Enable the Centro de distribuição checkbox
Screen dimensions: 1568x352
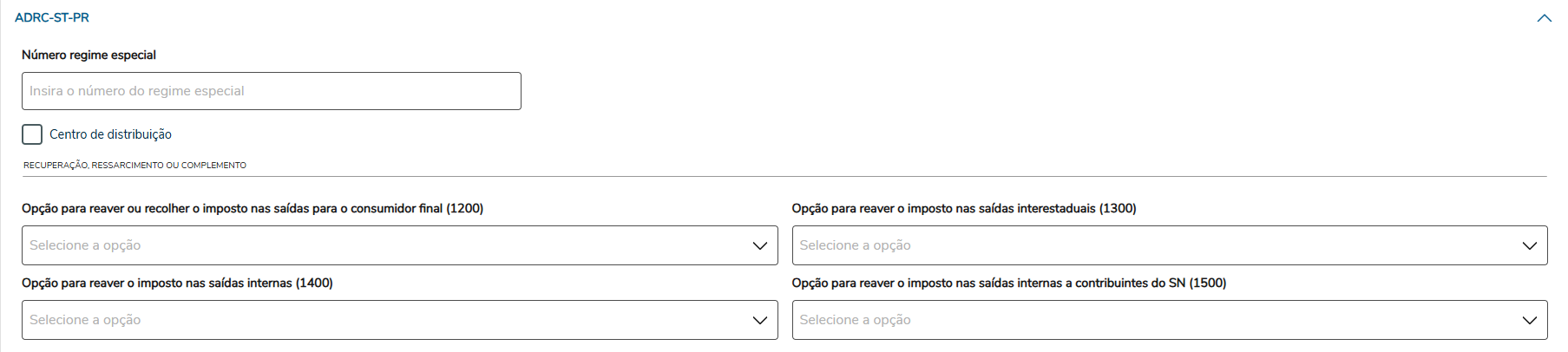32,134
